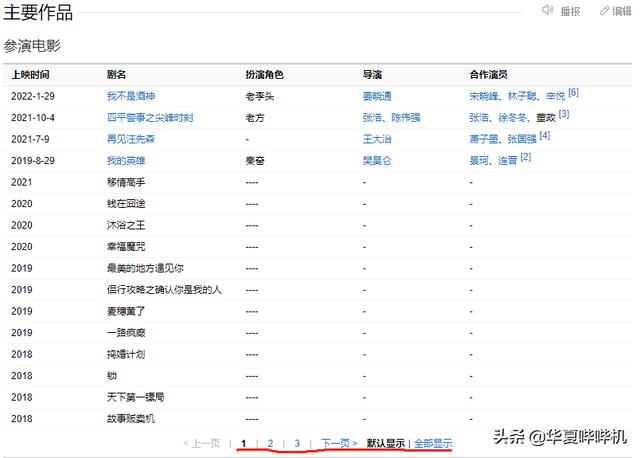Click the film title 沐浴之王
640x458 pixels.
click(x=126, y=225)
